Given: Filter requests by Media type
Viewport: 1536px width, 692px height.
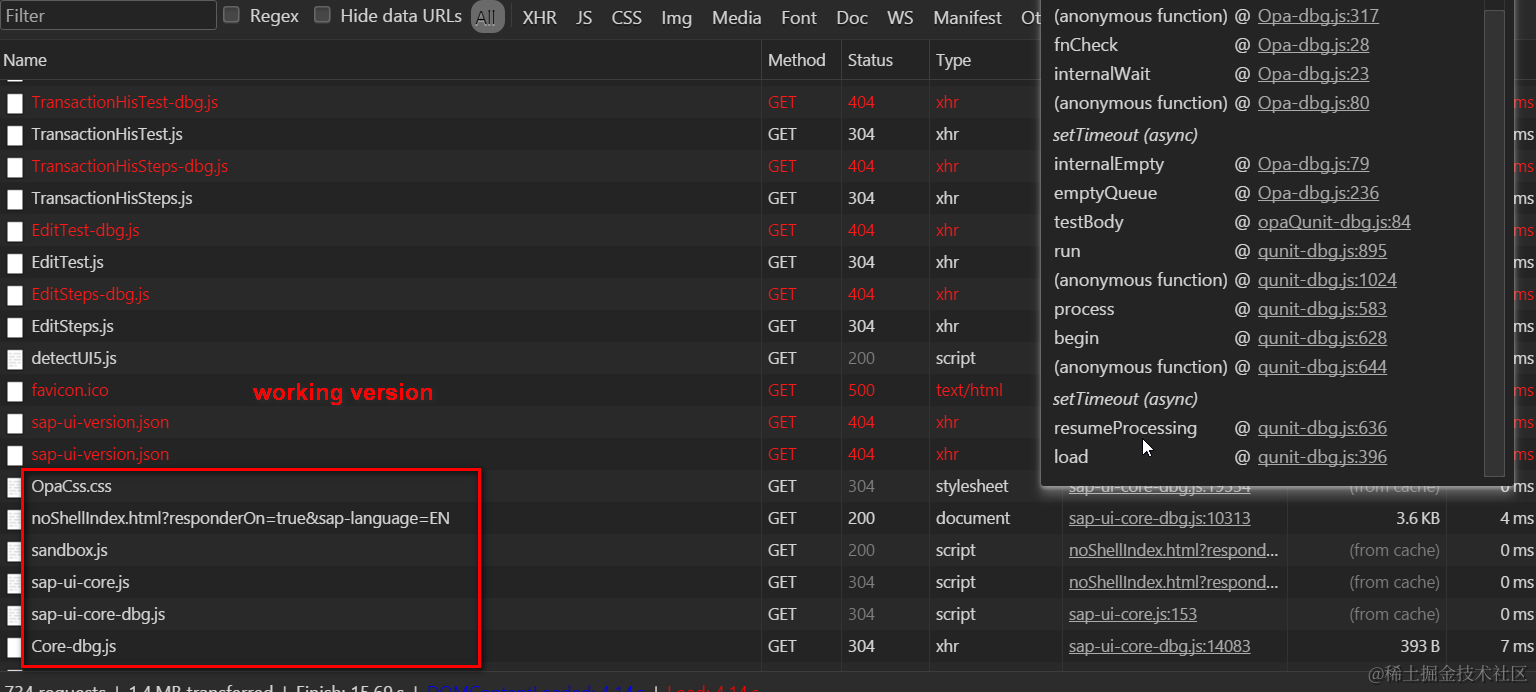Looking at the screenshot, I should (737, 17).
